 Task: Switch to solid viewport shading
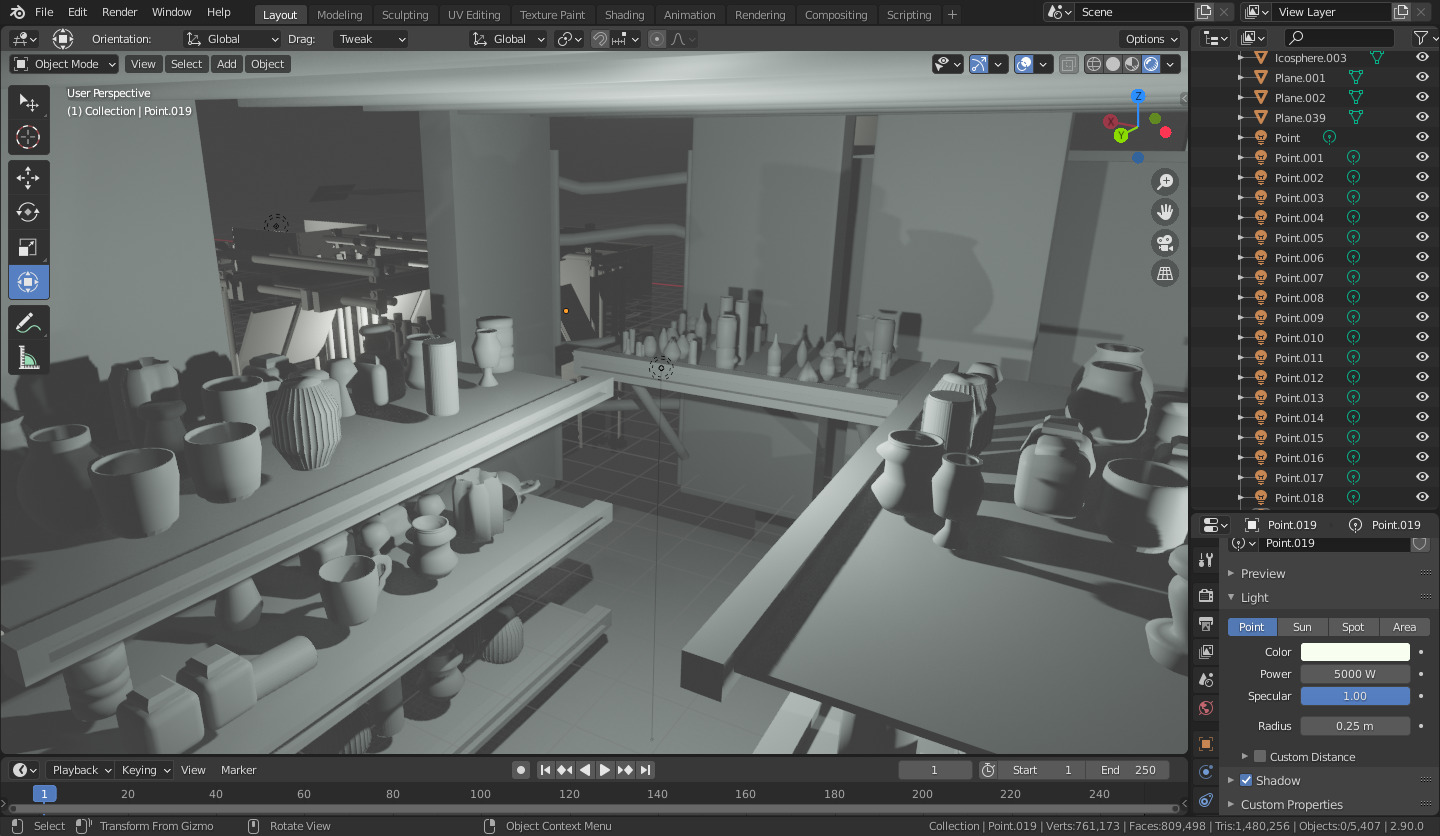[1113, 64]
